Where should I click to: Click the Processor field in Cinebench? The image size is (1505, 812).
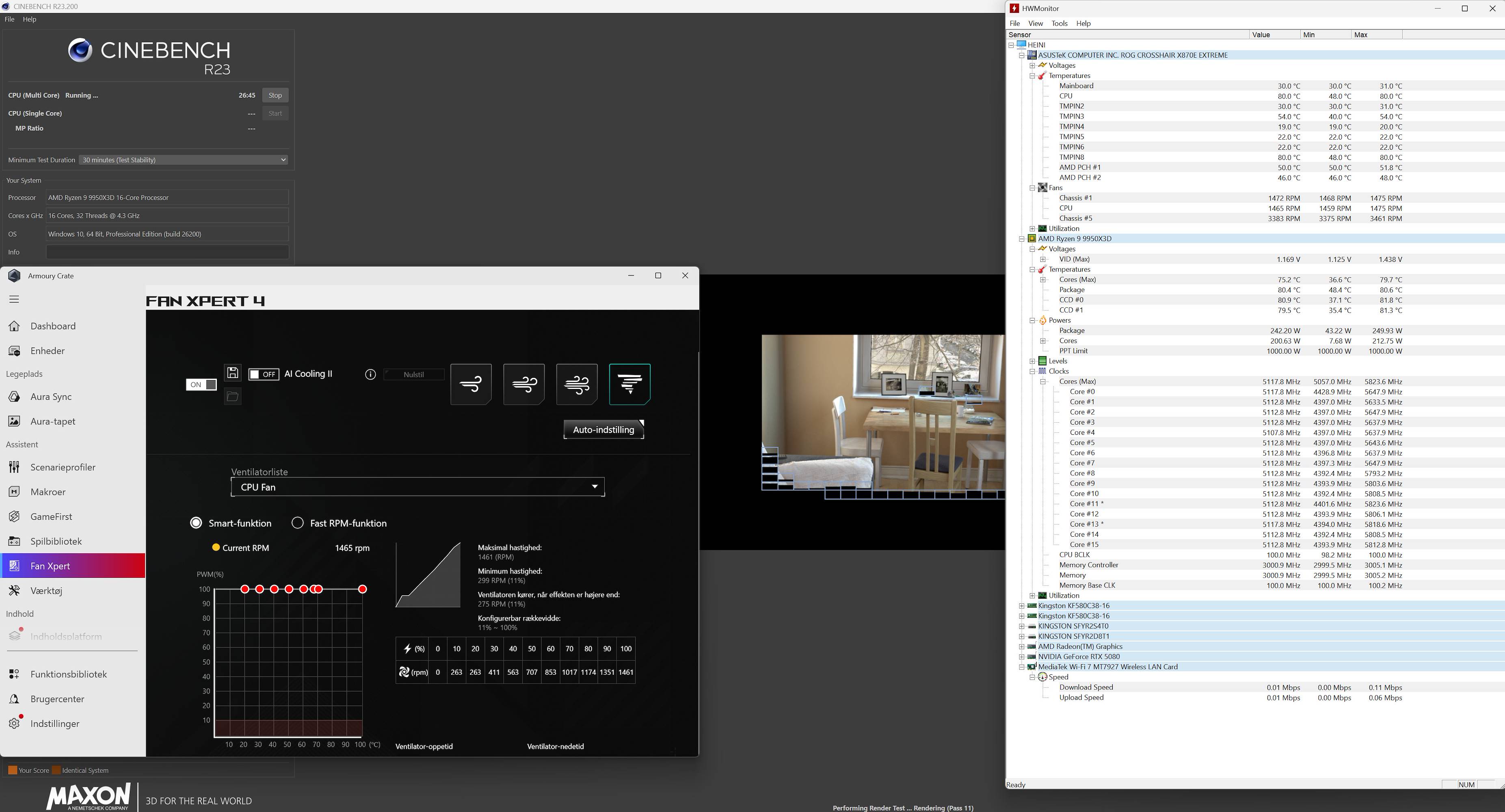pos(167,197)
